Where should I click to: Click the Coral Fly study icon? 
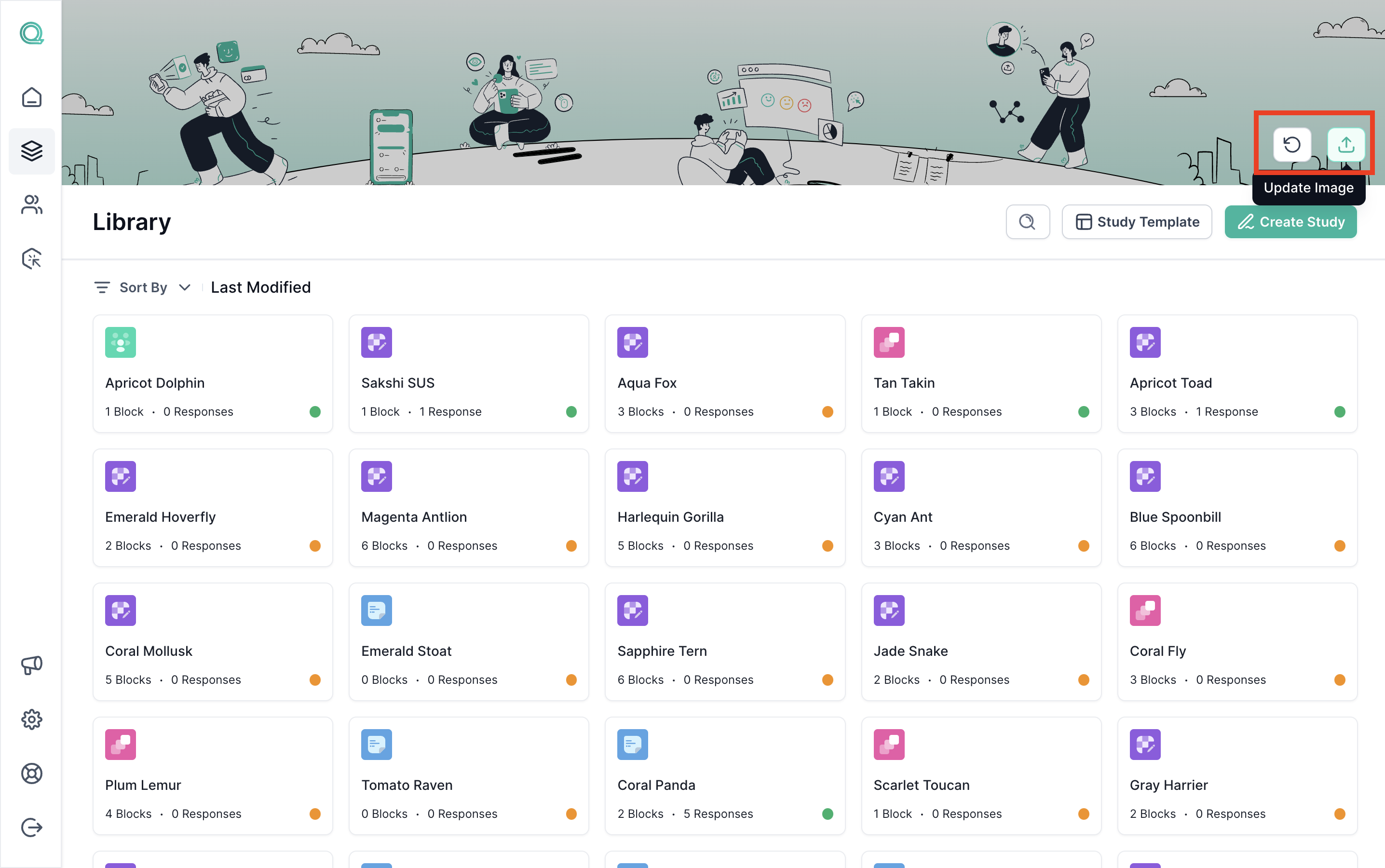click(1145, 610)
